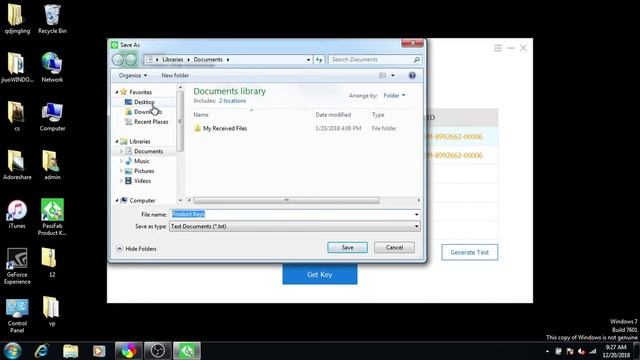Viewport: 640px width, 360px height.
Task: Select Computer in navigation pane
Action: (142, 200)
